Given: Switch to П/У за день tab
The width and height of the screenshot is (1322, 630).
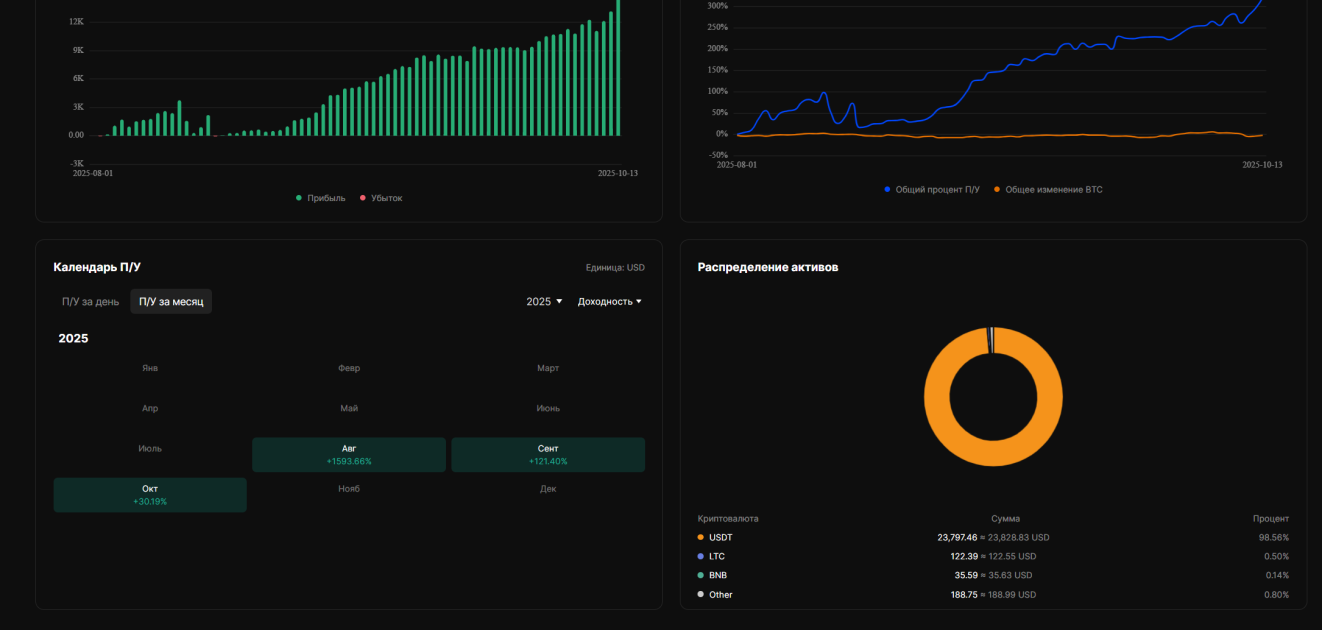Looking at the screenshot, I should [x=90, y=301].
